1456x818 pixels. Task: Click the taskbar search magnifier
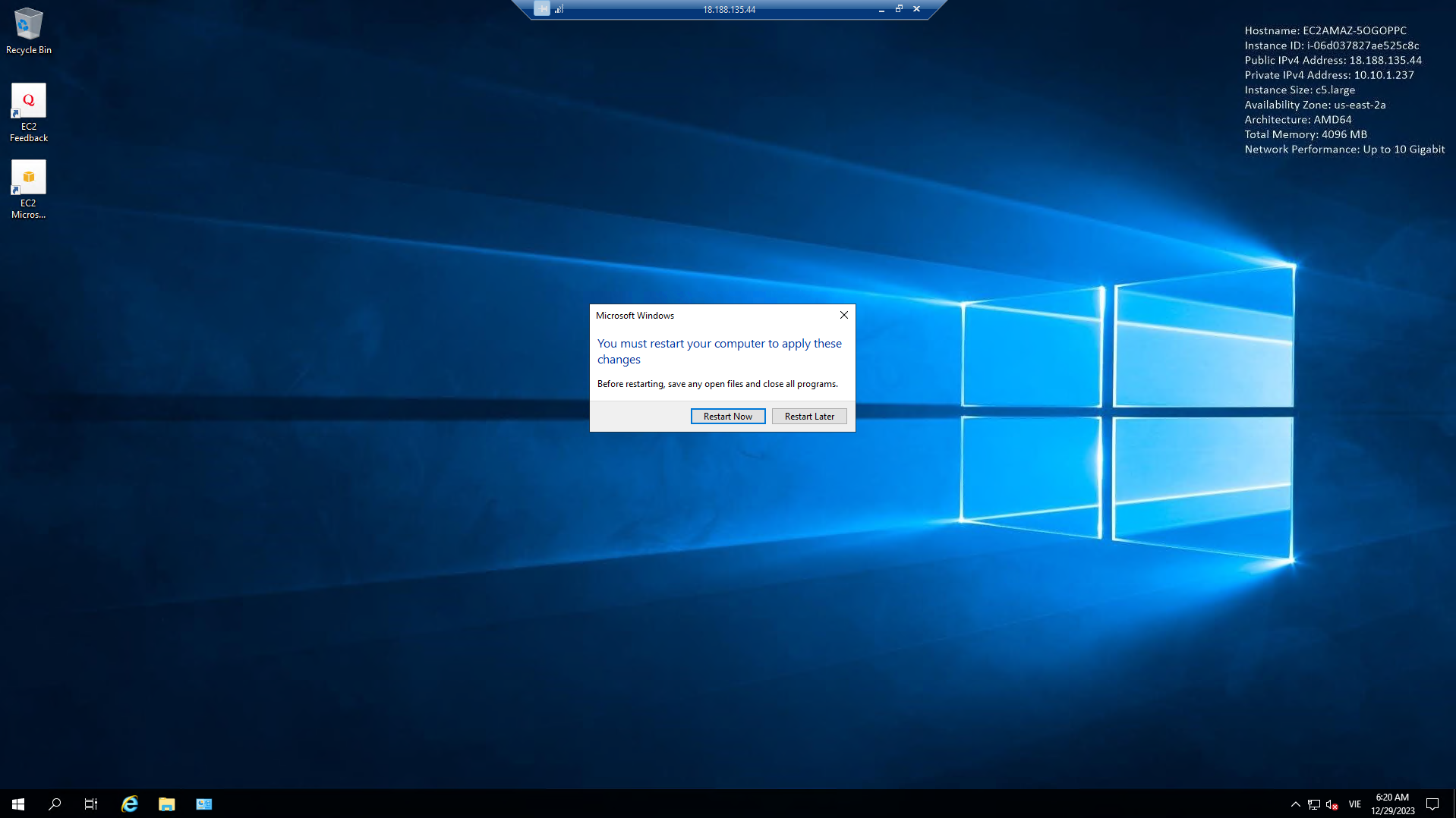tap(55, 804)
